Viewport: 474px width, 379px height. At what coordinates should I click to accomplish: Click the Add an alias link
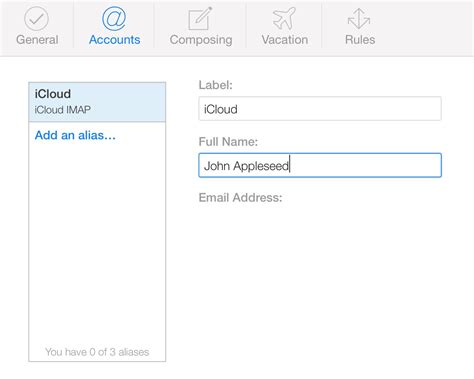(75, 135)
